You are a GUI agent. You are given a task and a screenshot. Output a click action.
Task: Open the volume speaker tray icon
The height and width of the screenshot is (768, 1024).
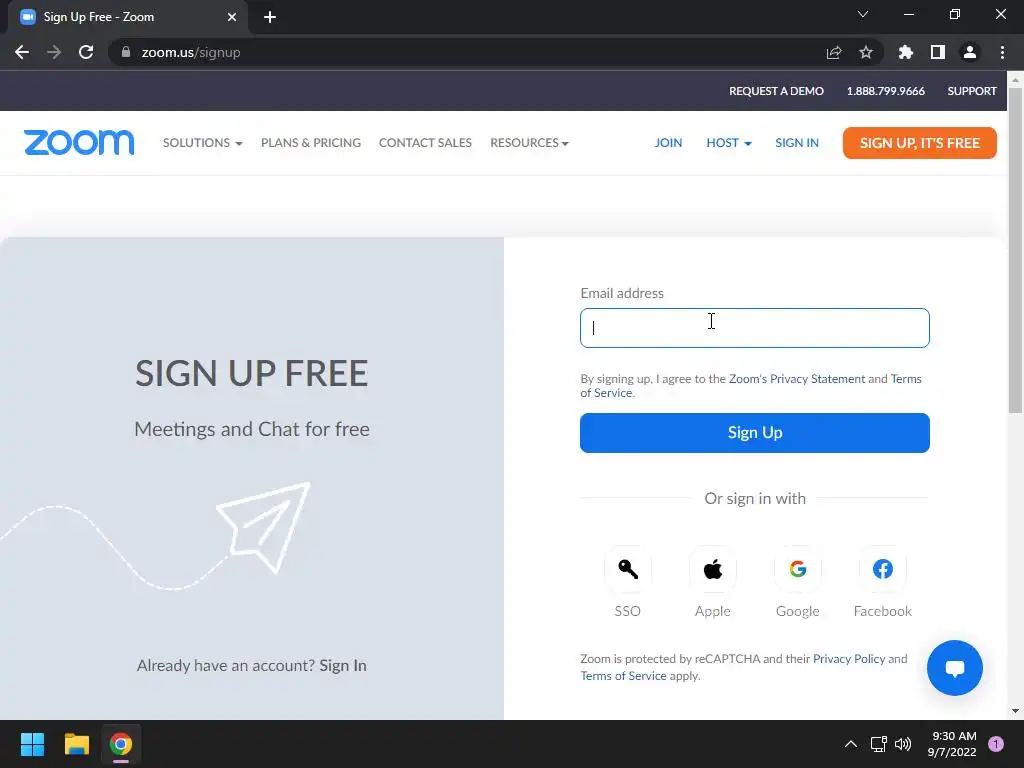pyautogui.click(x=903, y=744)
